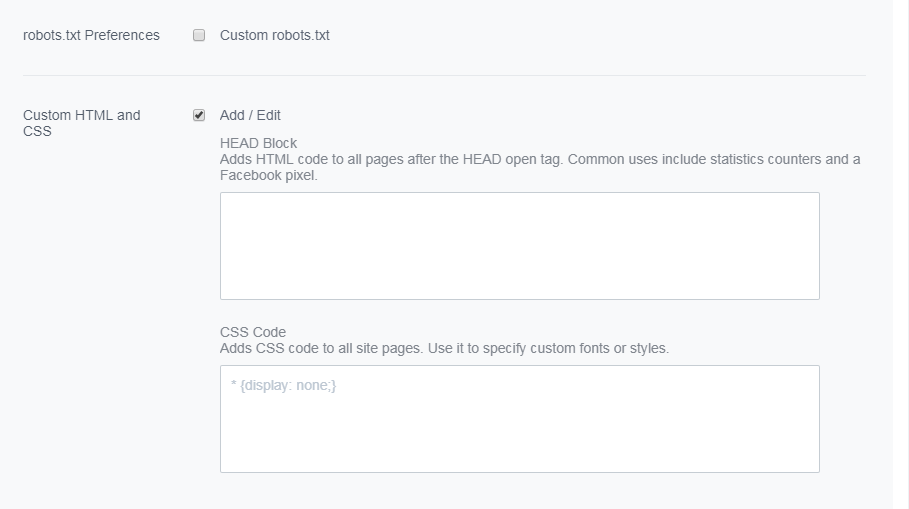Click the "Facebook pixel." text line
Screen dimensions: 909x509
(x=268, y=175)
